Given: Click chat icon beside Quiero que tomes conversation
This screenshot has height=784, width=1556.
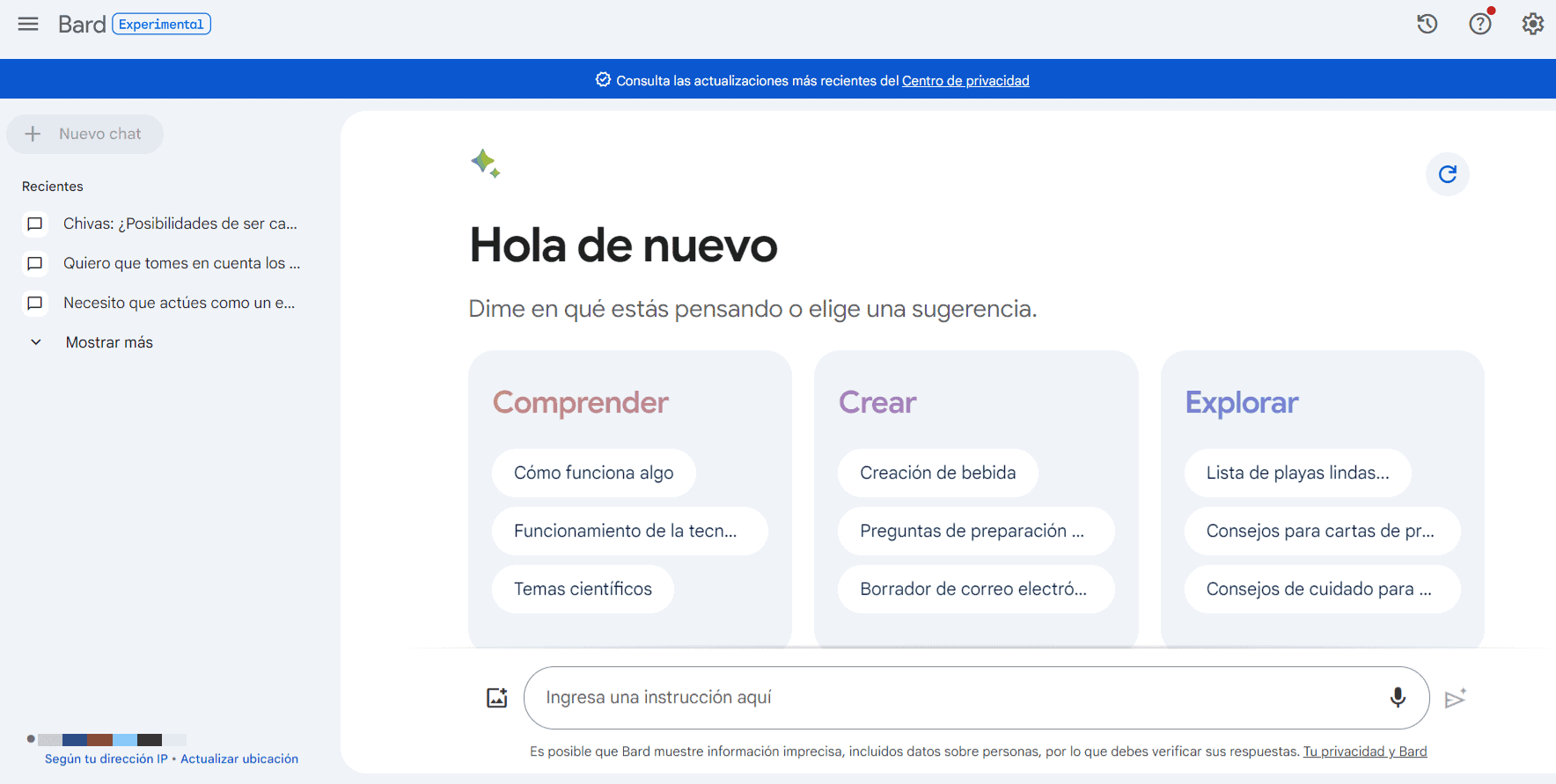Looking at the screenshot, I should pyautogui.click(x=35, y=263).
